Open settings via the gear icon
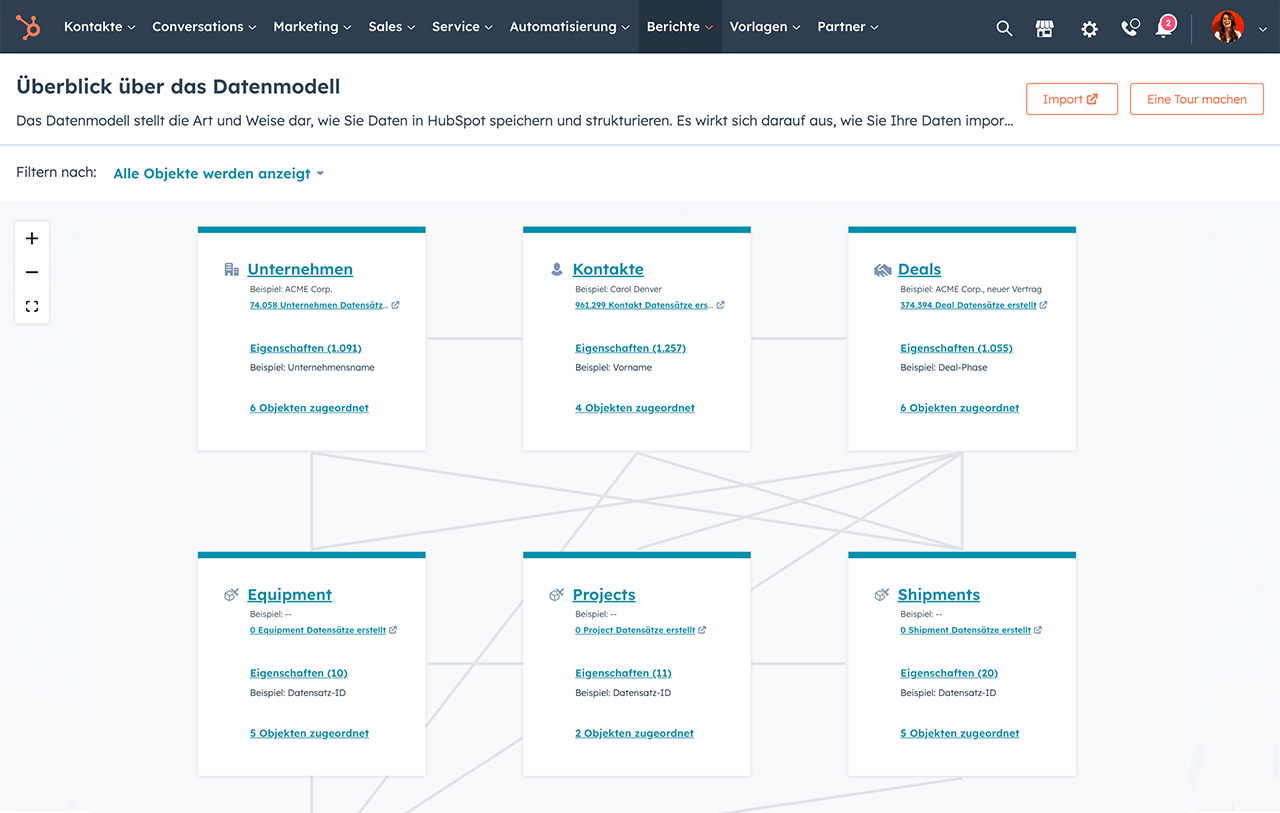Screen dimensions: 1280x813 point(1089,28)
